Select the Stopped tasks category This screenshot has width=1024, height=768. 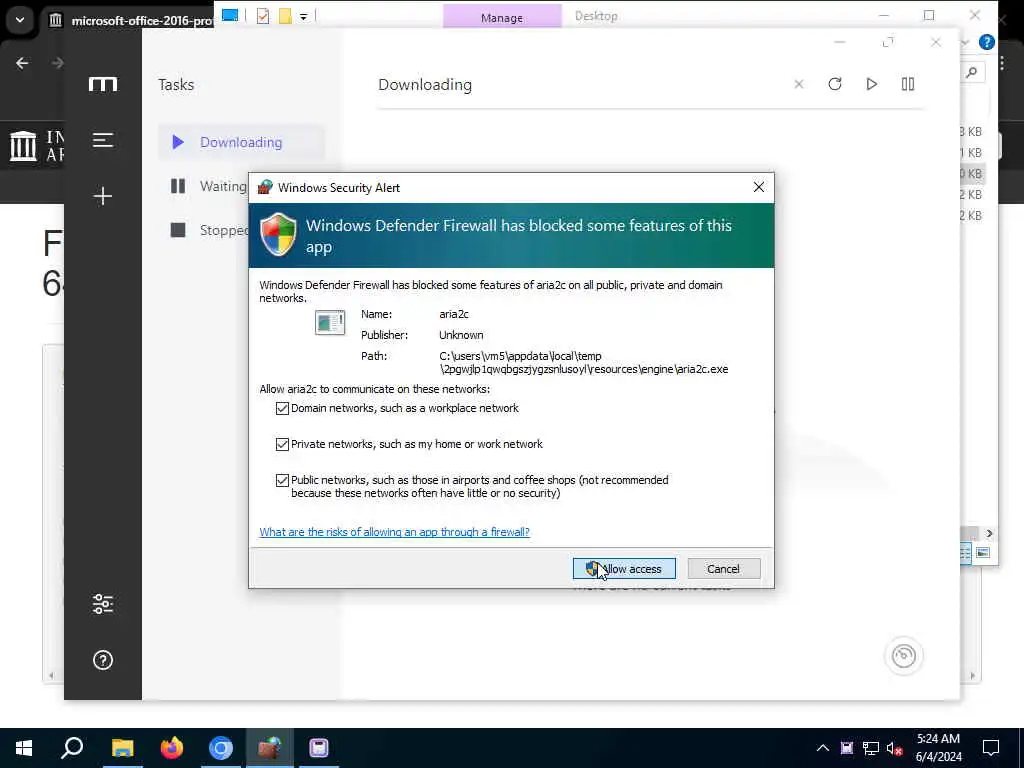click(x=208, y=230)
